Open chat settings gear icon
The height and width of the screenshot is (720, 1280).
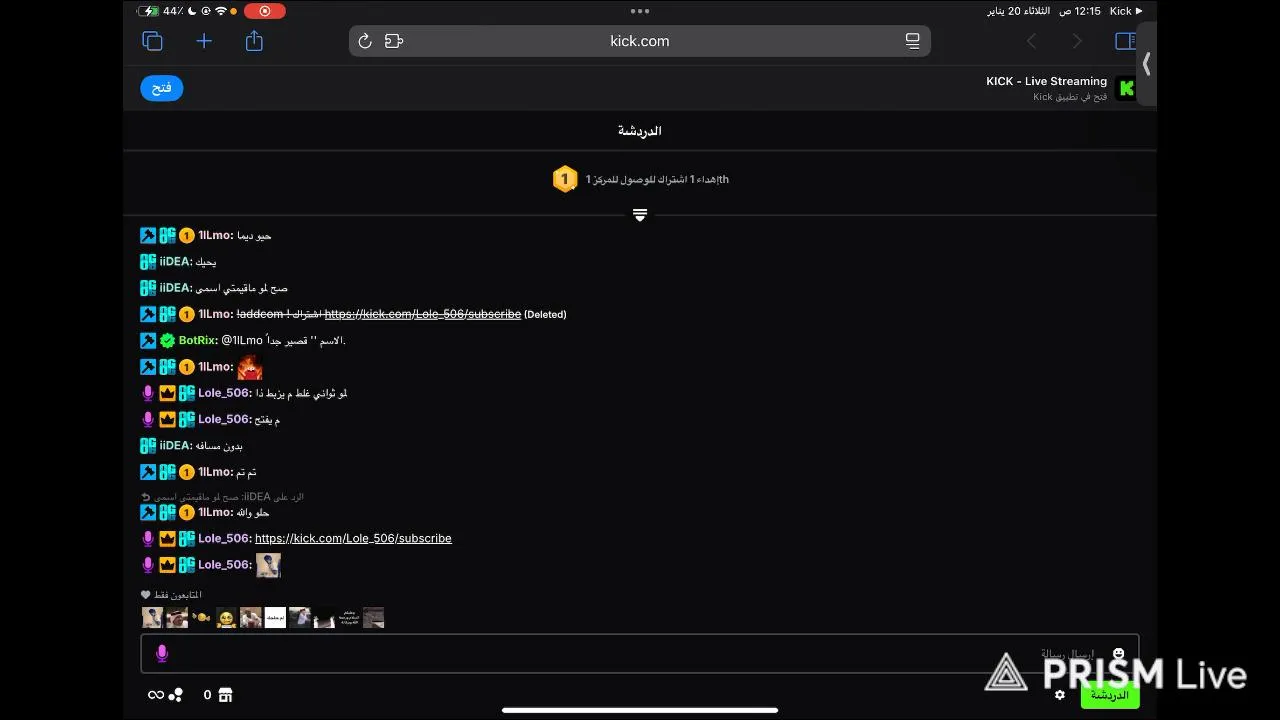[x=1060, y=695]
